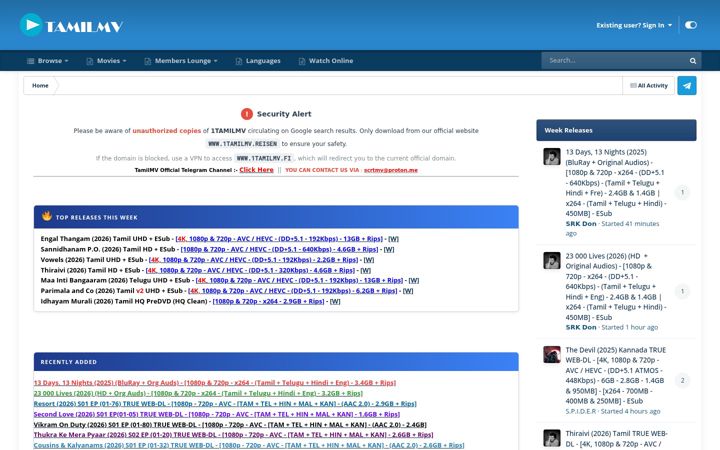This screenshot has width=720, height=450.
Task: Click [W] link on Maa Inti Bangaaram row
Action: 414,281
